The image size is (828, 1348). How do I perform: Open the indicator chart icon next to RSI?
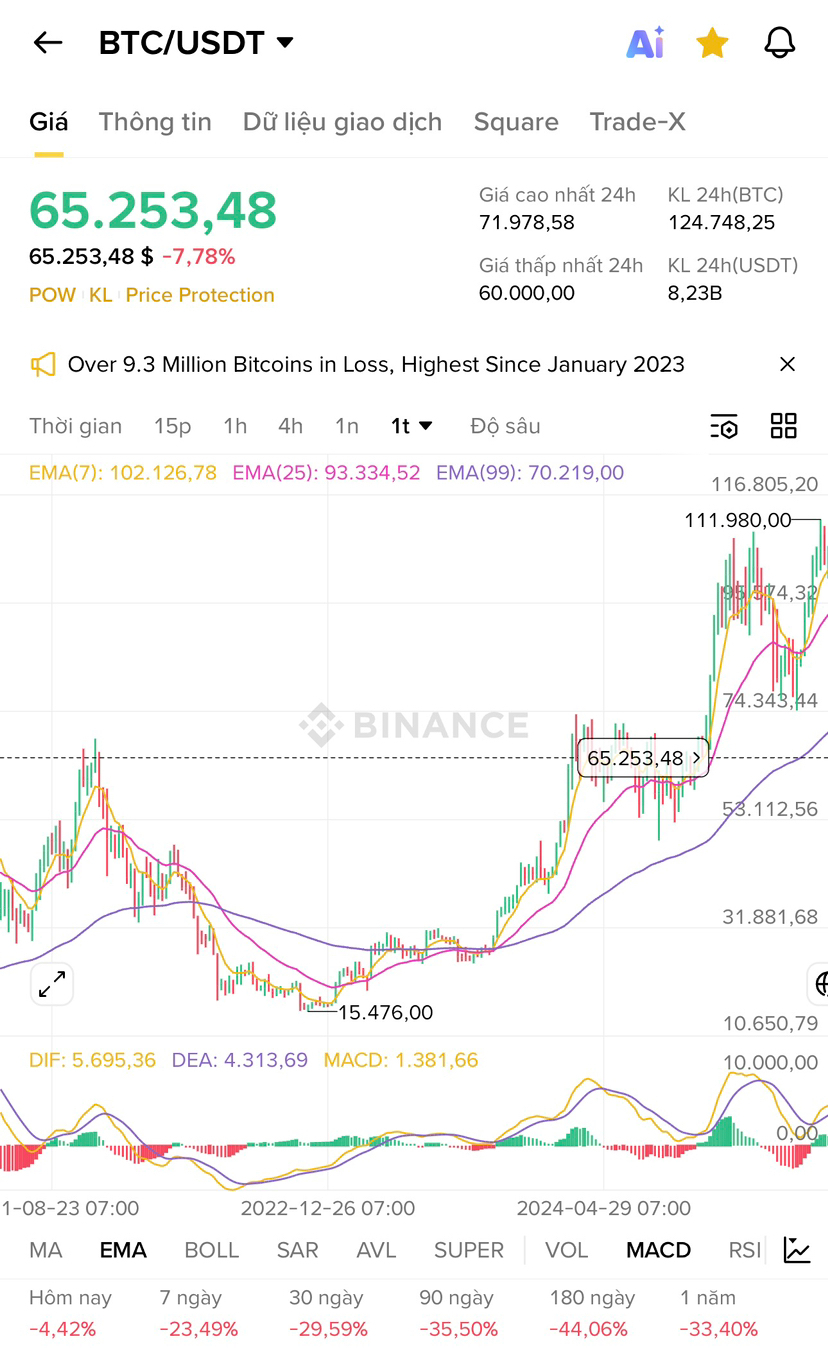coord(797,1250)
